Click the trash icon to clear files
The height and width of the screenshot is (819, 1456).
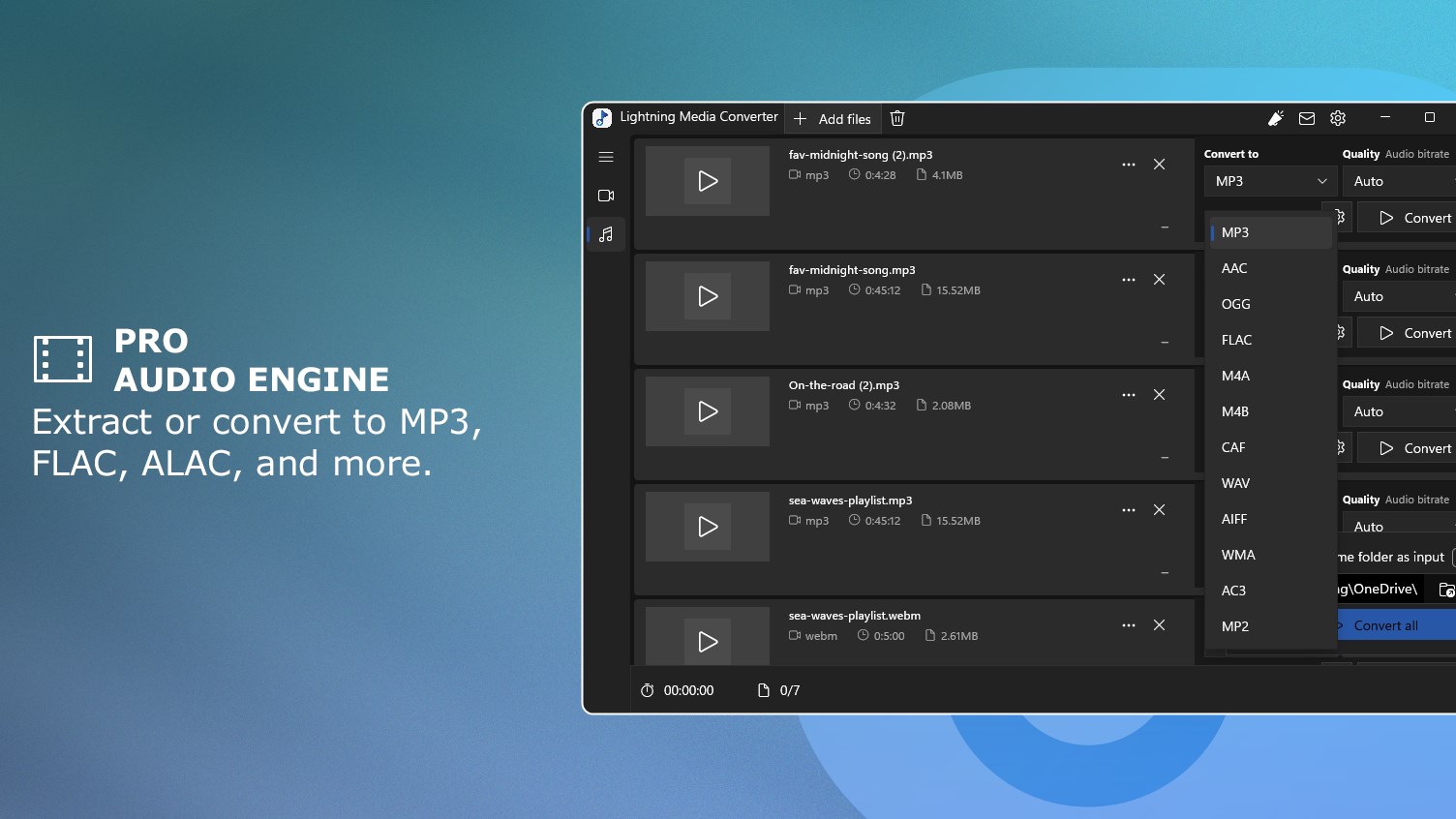897,118
